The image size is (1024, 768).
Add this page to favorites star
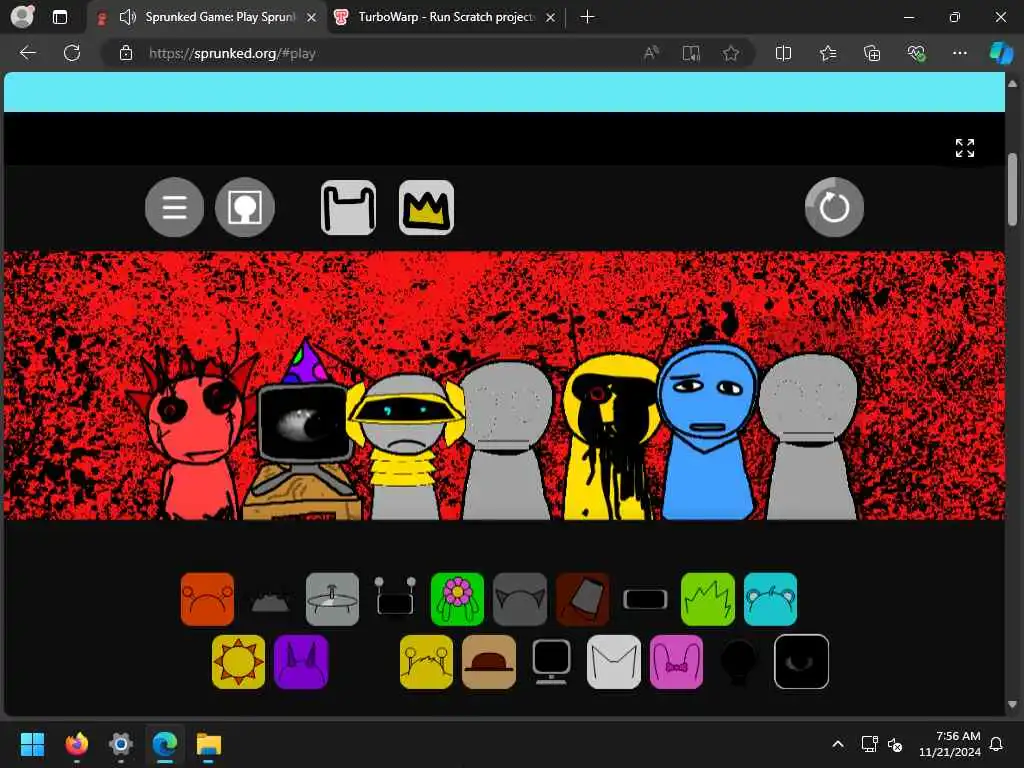click(x=731, y=53)
